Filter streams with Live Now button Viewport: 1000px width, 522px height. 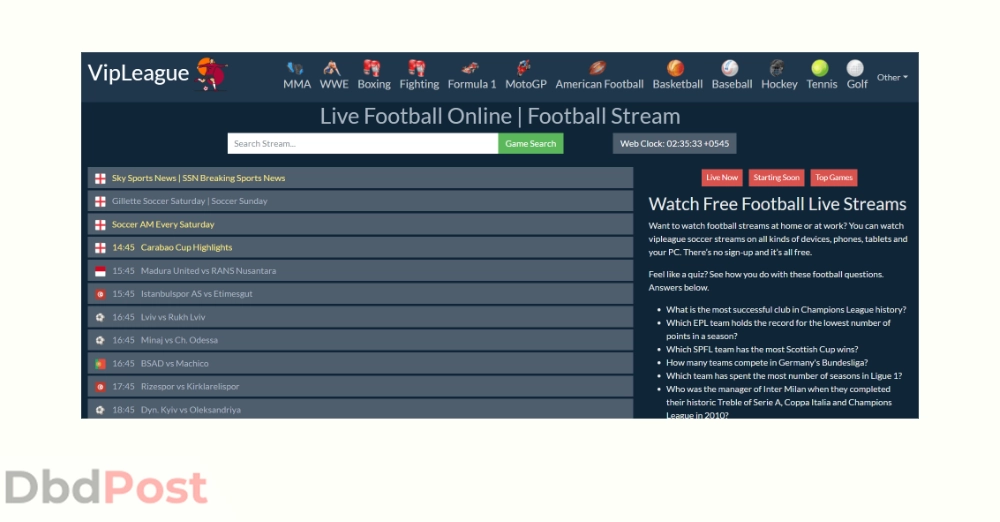(x=721, y=177)
